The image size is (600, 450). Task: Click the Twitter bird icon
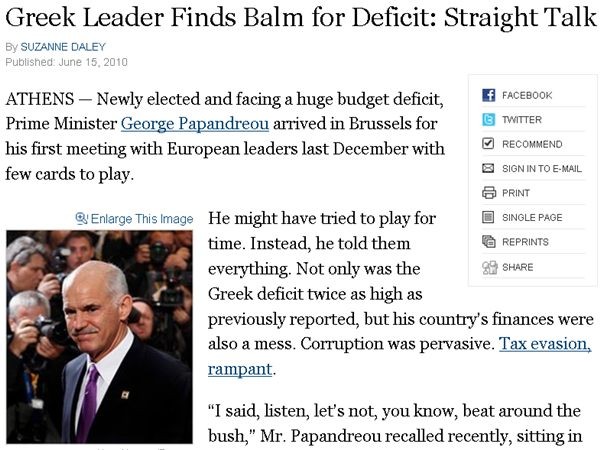(x=488, y=120)
